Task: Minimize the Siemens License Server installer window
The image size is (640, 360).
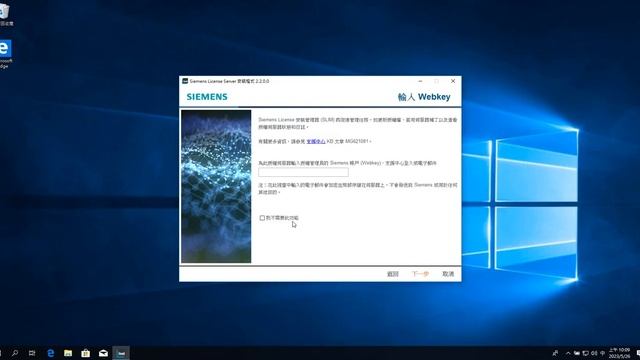Action: pos(420,81)
